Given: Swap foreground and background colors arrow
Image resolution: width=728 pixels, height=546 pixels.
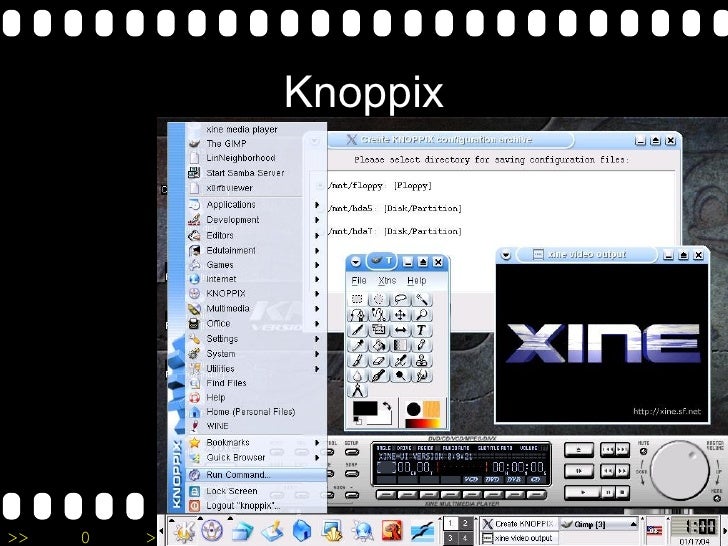Looking at the screenshot, I should 387,408.
